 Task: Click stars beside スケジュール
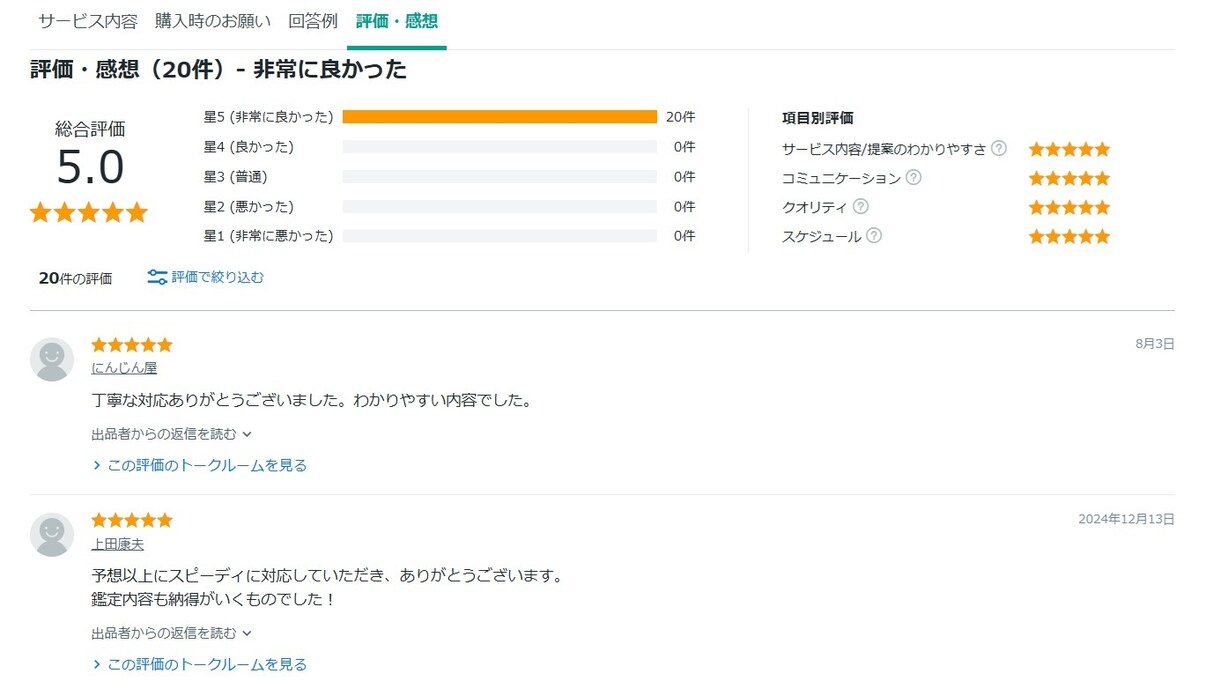(x=1069, y=236)
